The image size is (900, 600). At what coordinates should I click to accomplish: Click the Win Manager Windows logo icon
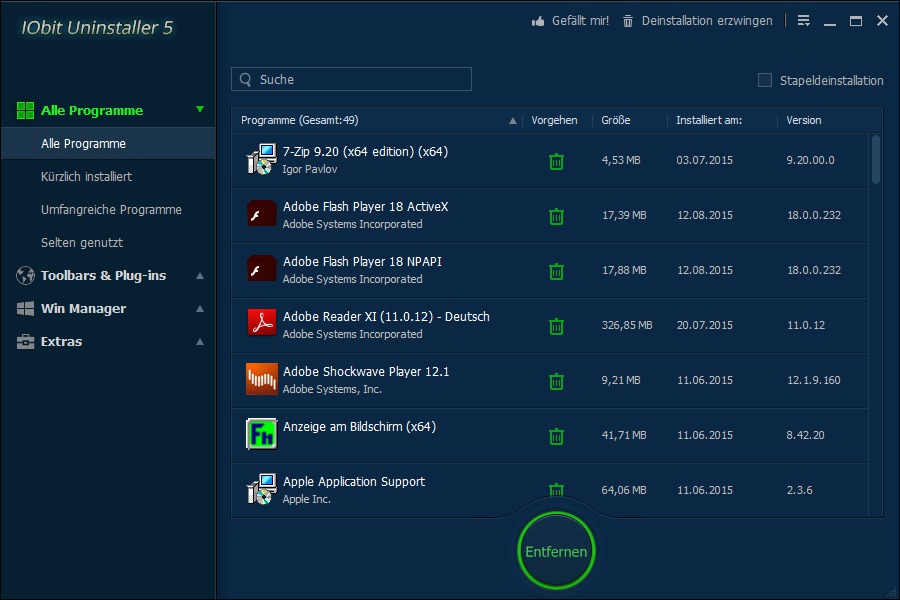[x=25, y=308]
